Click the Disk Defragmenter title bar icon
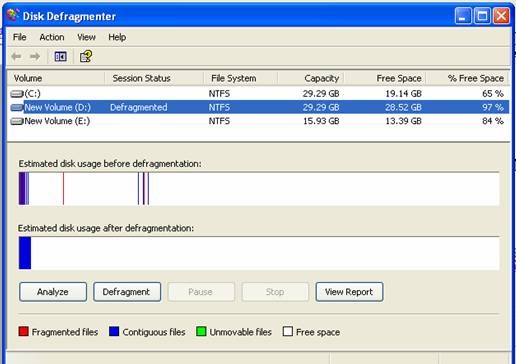The height and width of the screenshot is (364, 516). pos(13,15)
